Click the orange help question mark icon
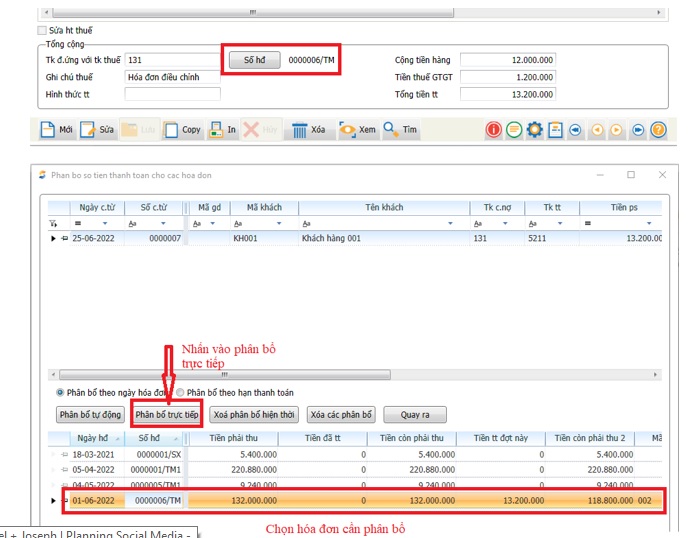This screenshot has width=698, height=538. coord(658,130)
